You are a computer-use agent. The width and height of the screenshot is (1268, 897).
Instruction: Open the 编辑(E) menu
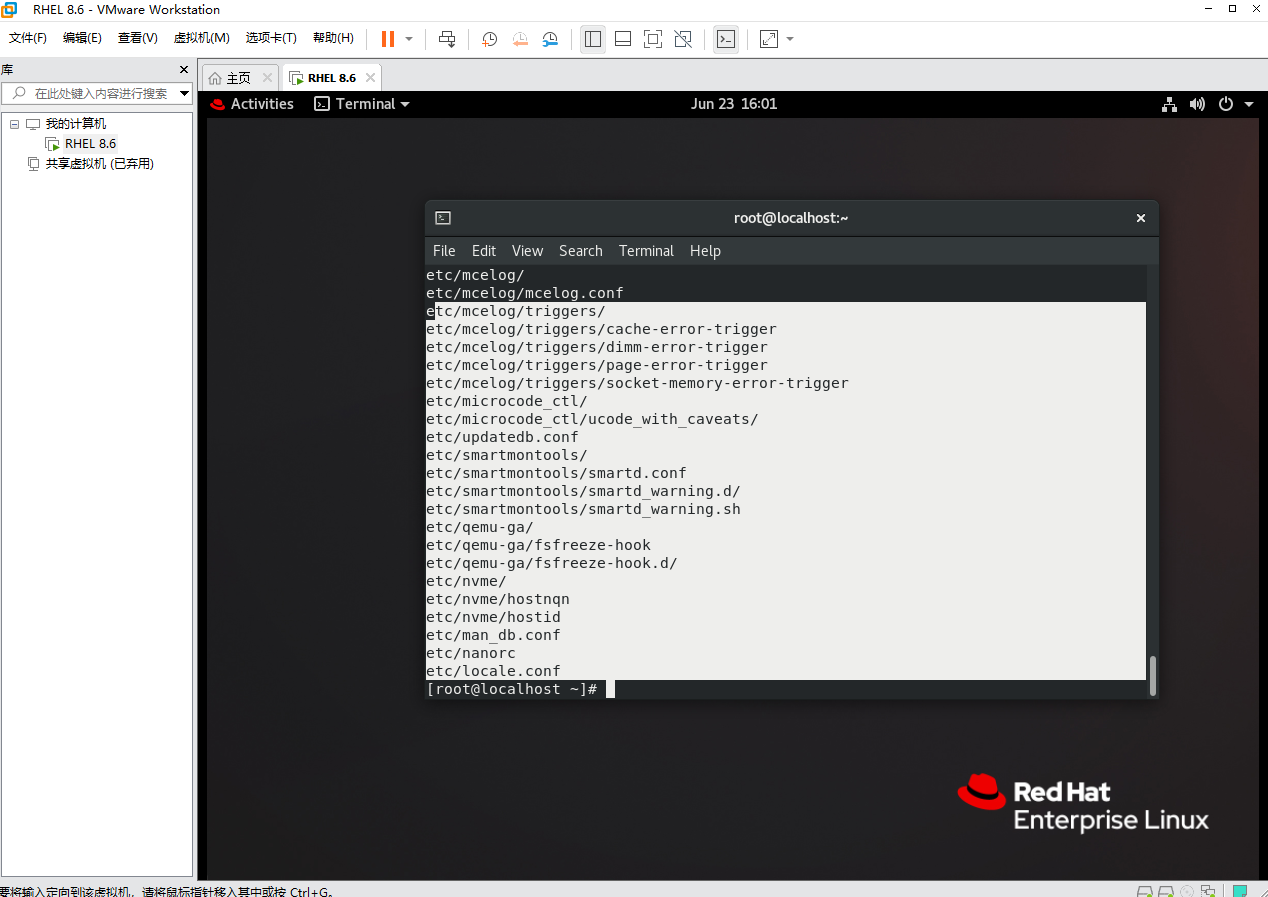tap(82, 38)
